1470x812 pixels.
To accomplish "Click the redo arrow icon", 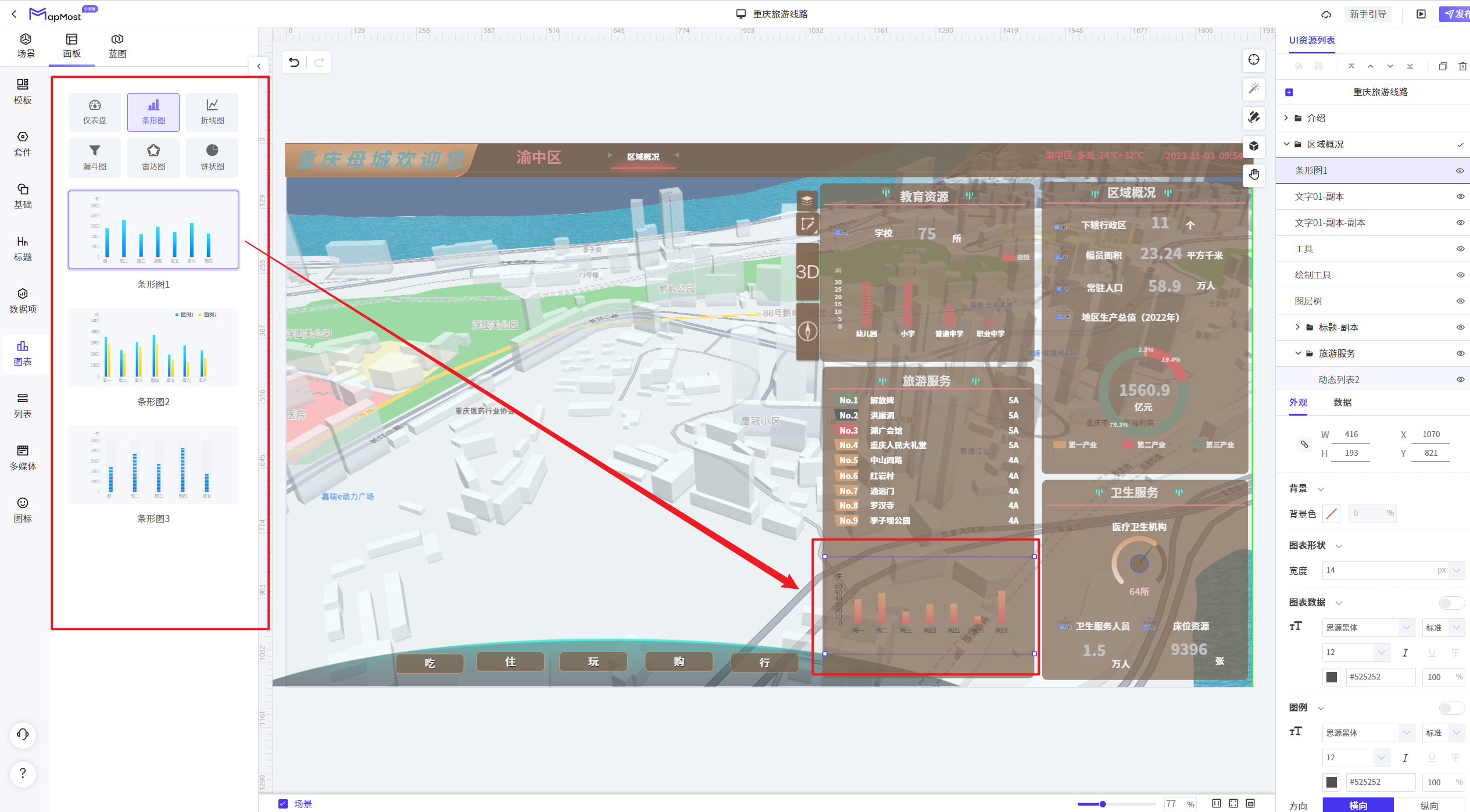I will (x=319, y=62).
